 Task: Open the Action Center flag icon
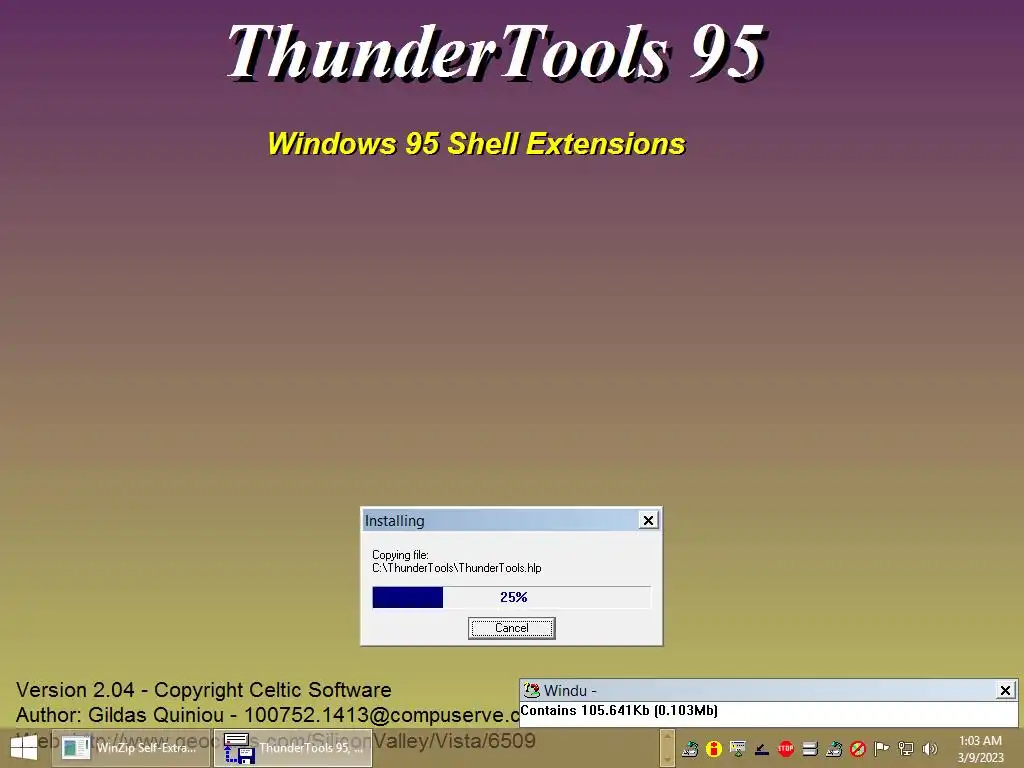tap(882, 748)
